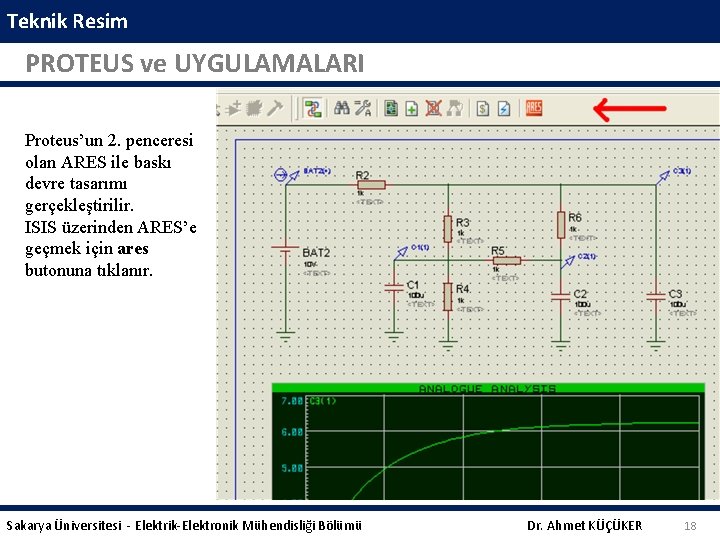Select the BAT2 battery symbol
Image resolution: width=720 pixels, height=540 pixels.
[x=286, y=248]
